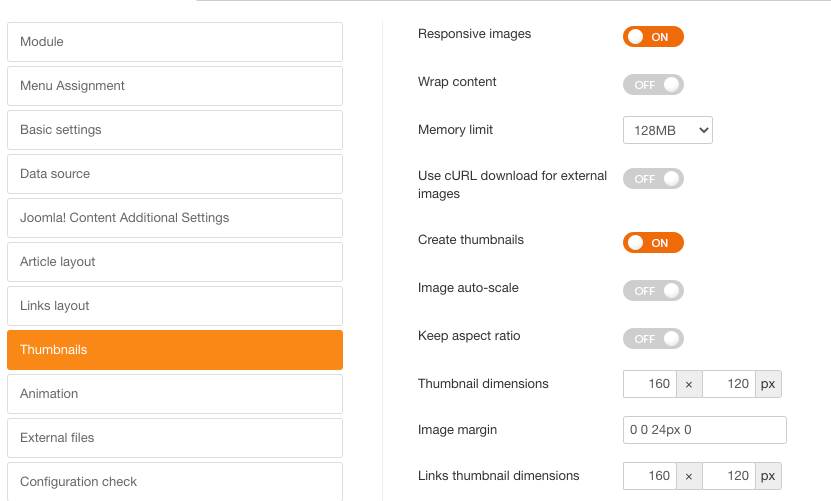
Task: Switch to the Article layout tab
Action: 175,262
